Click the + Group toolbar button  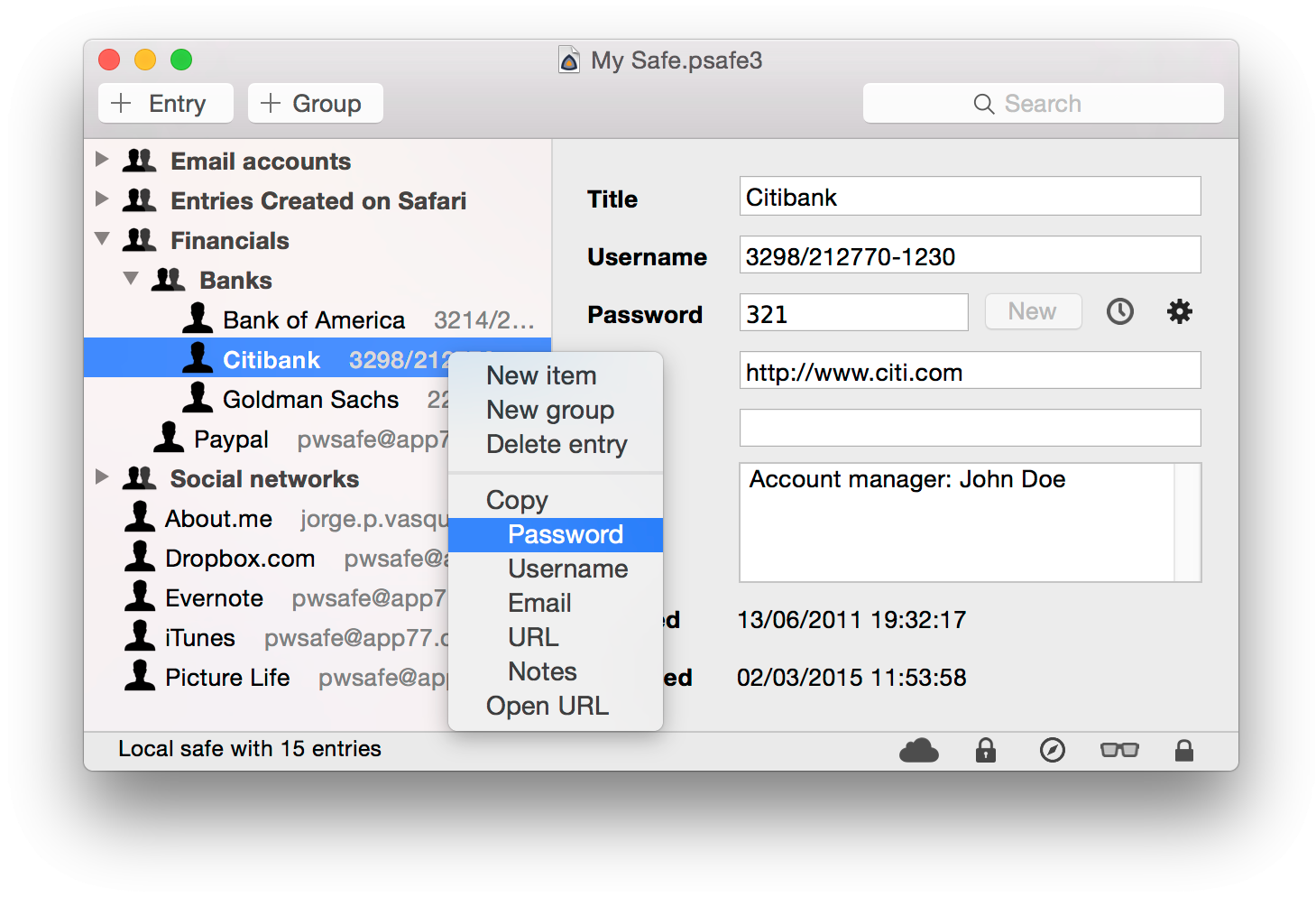316,103
